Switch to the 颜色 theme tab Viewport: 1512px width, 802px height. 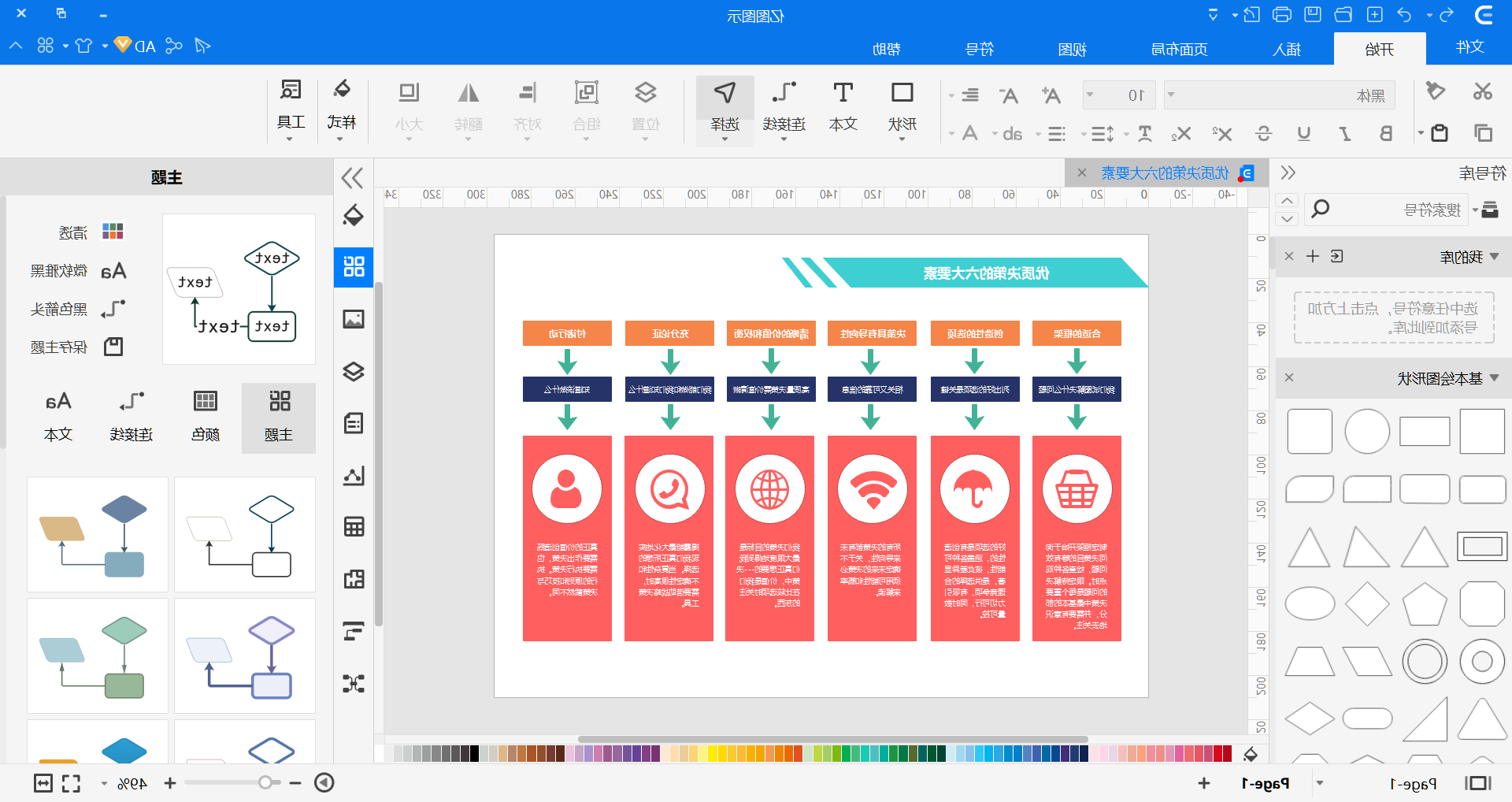pos(205,418)
